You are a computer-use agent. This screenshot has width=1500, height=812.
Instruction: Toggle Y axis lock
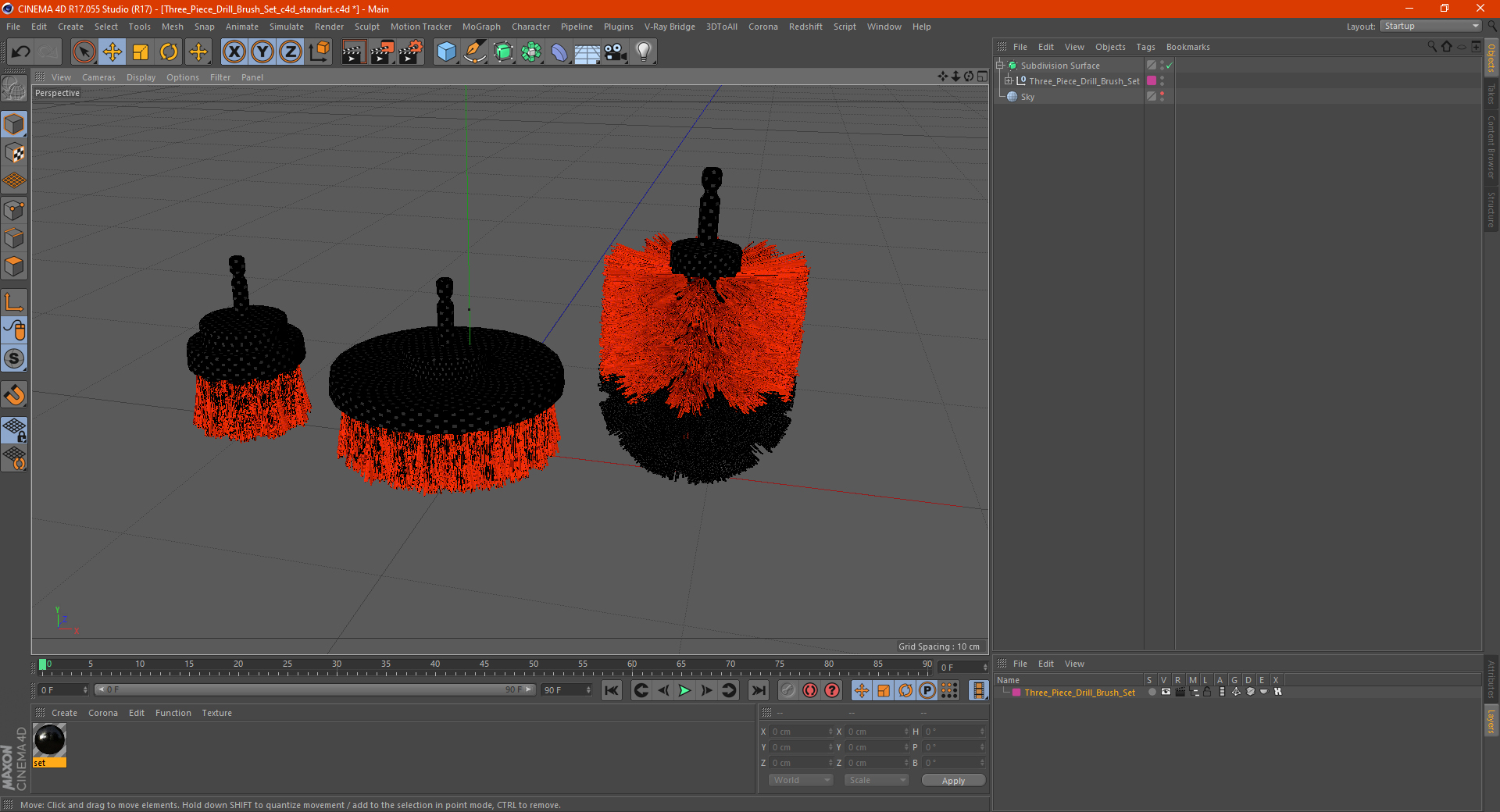[262, 52]
